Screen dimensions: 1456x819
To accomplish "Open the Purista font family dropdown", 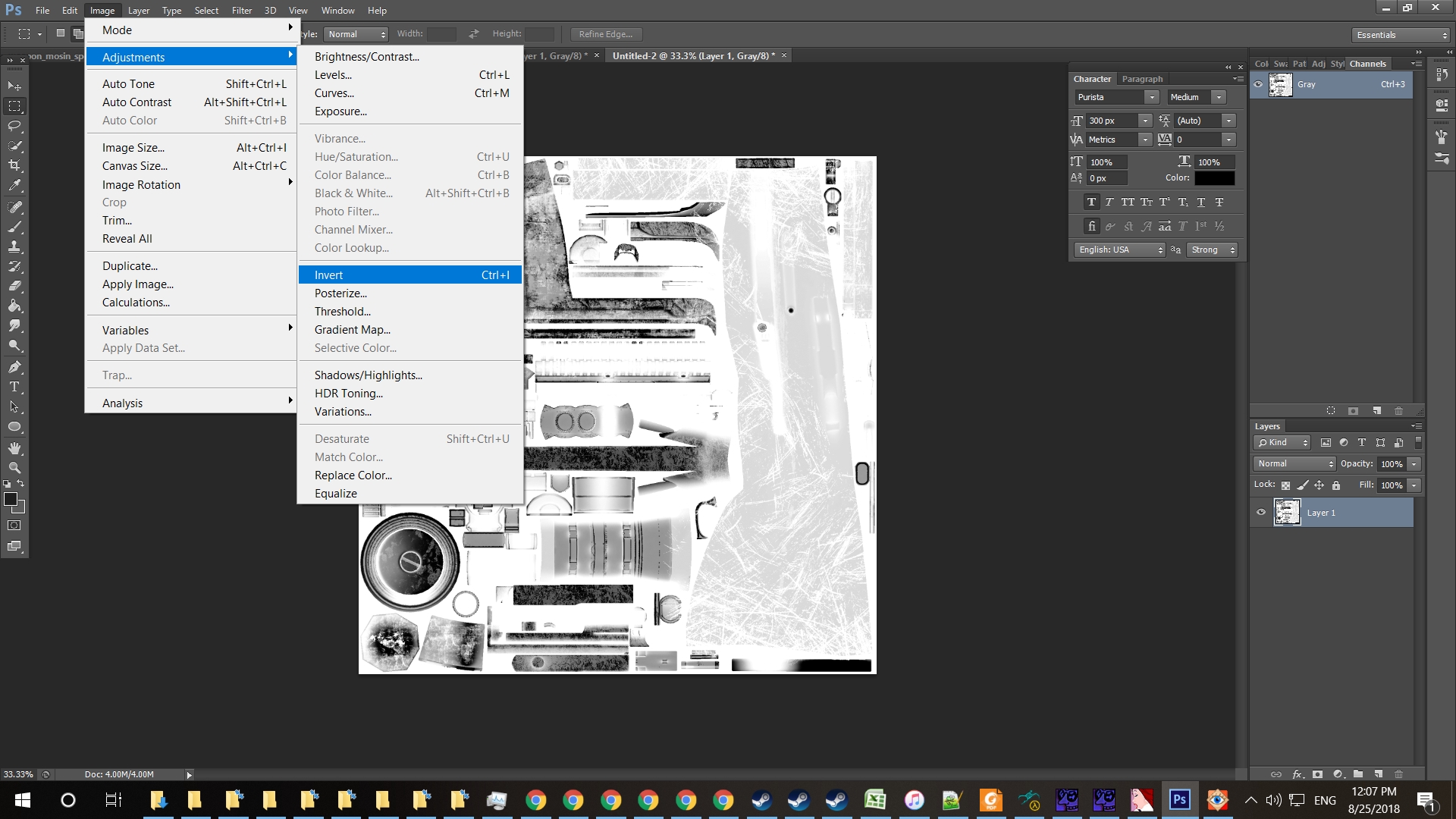I will pyautogui.click(x=1151, y=97).
